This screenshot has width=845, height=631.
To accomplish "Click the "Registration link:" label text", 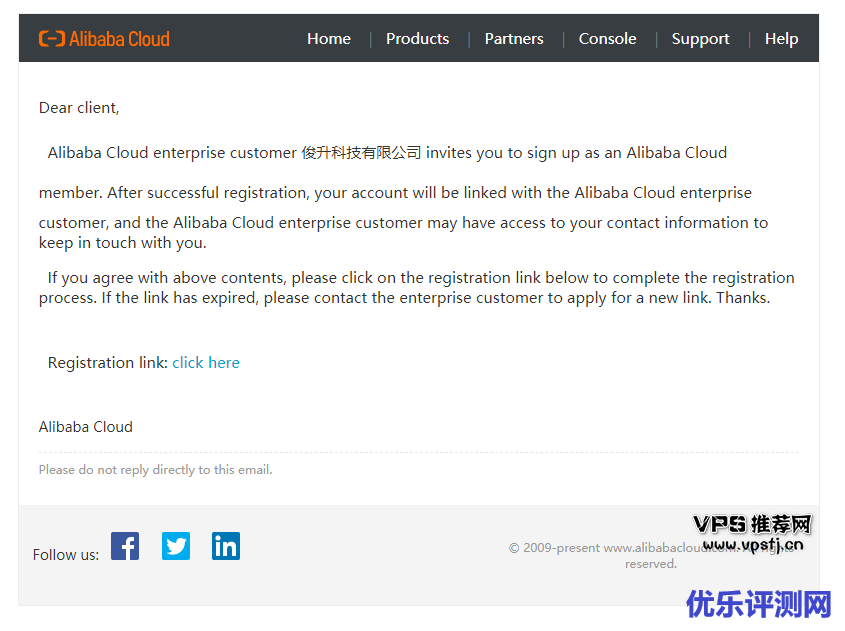I will point(108,363).
